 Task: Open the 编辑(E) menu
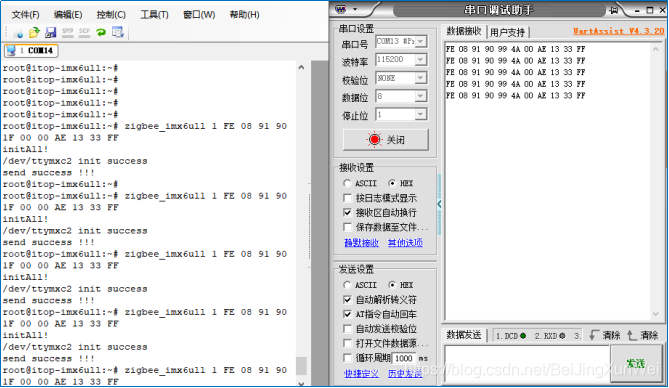[68, 15]
